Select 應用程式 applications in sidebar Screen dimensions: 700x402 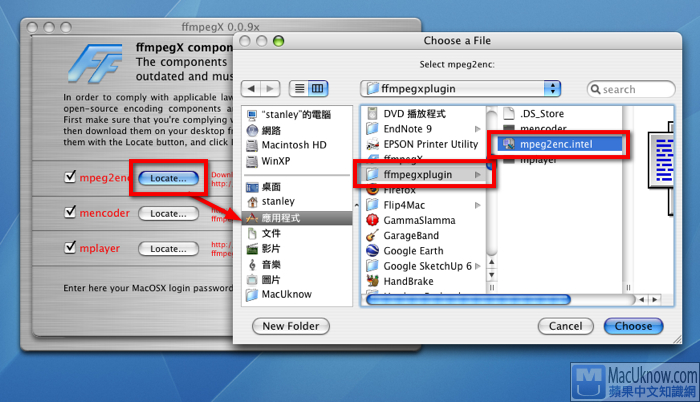tap(297, 218)
